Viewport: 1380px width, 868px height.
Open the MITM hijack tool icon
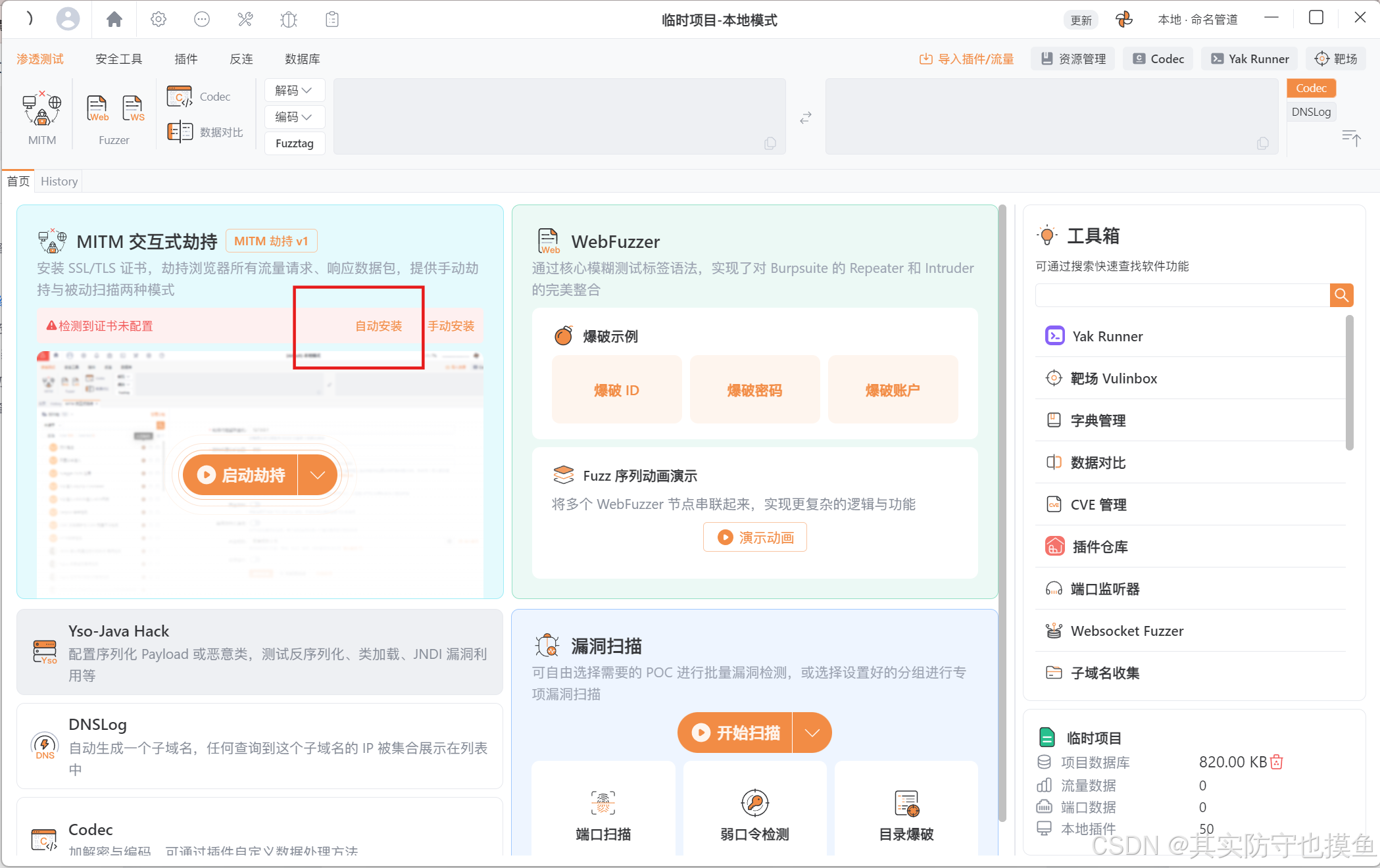42,108
